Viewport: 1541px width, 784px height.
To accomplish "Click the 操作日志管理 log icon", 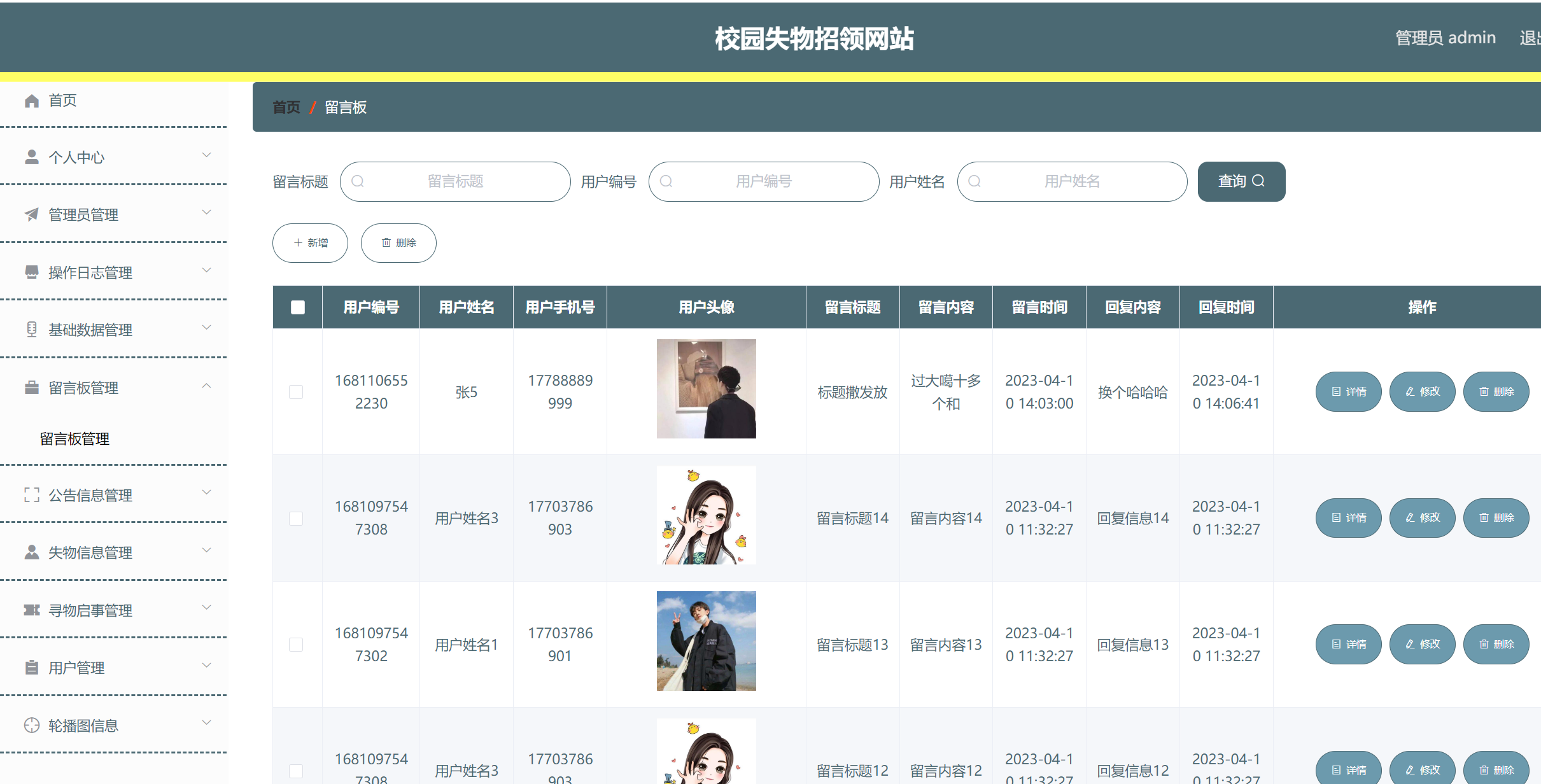I will pyautogui.click(x=31, y=272).
